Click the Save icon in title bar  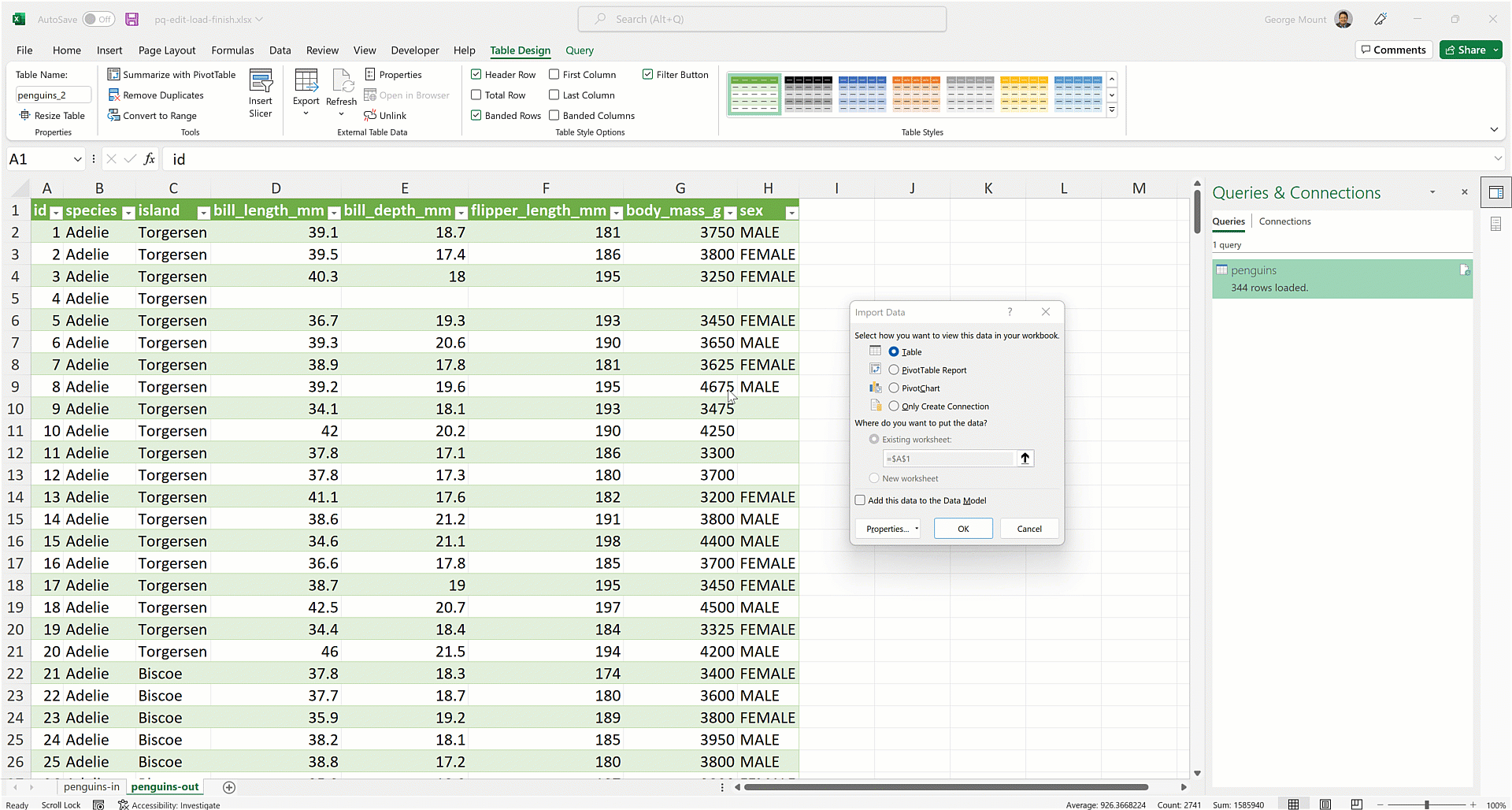[132, 19]
